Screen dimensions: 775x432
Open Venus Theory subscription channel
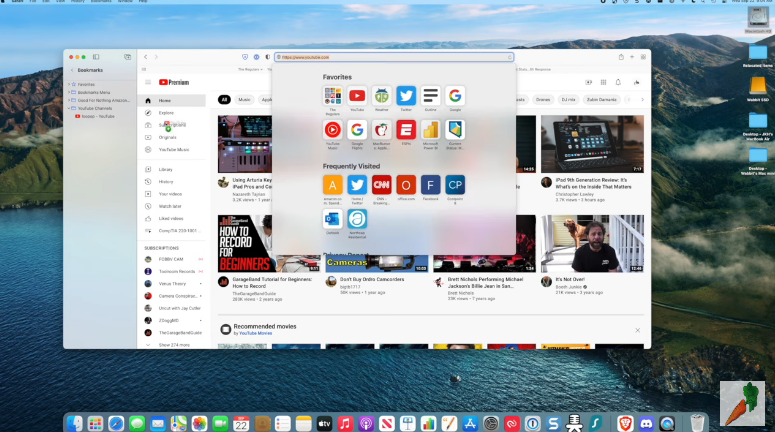pyautogui.click(x=173, y=284)
